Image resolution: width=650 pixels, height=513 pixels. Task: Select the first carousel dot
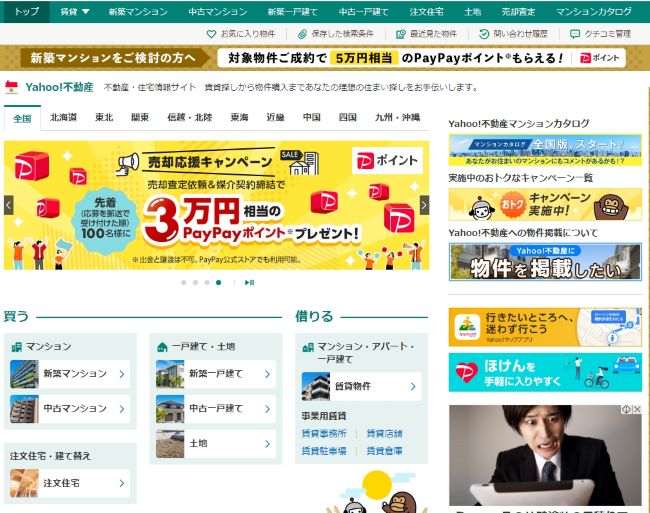pos(184,283)
